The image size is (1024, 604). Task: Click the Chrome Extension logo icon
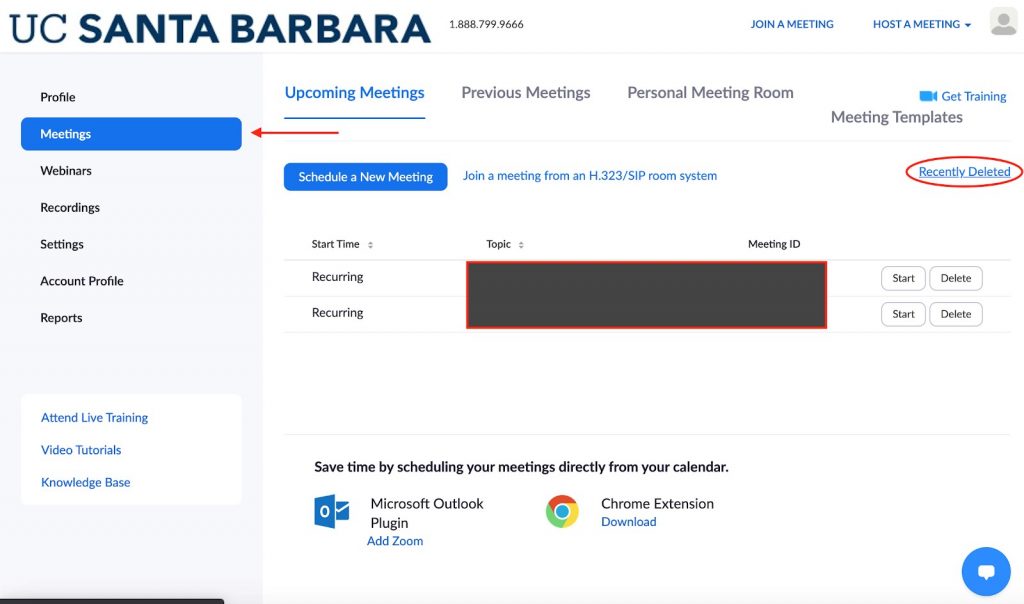pyautogui.click(x=562, y=511)
